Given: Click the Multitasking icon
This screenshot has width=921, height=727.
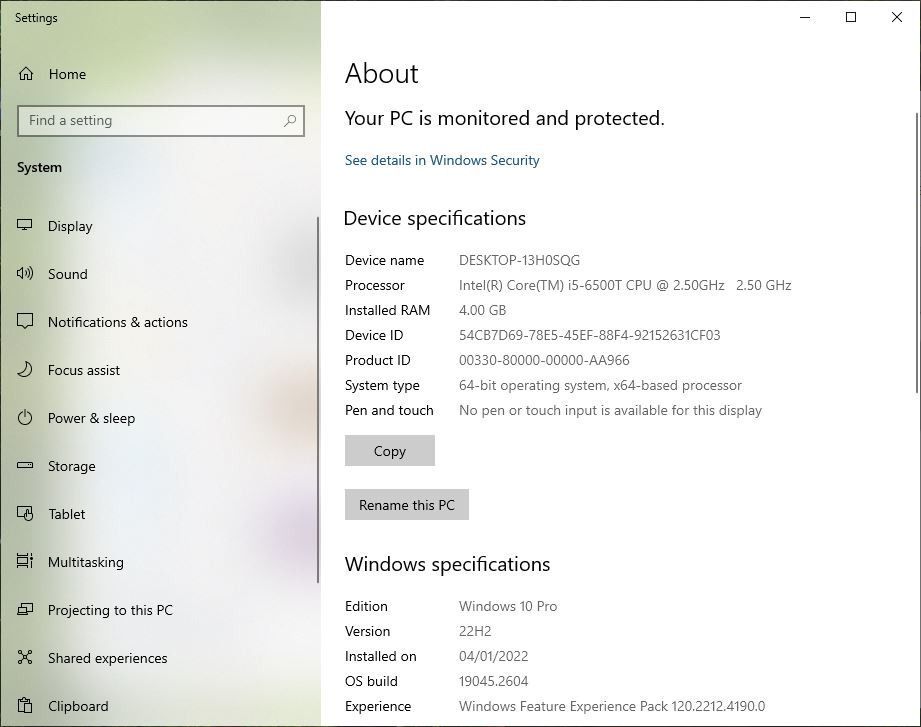Looking at the screenshot, I should (x=25, y=561).
